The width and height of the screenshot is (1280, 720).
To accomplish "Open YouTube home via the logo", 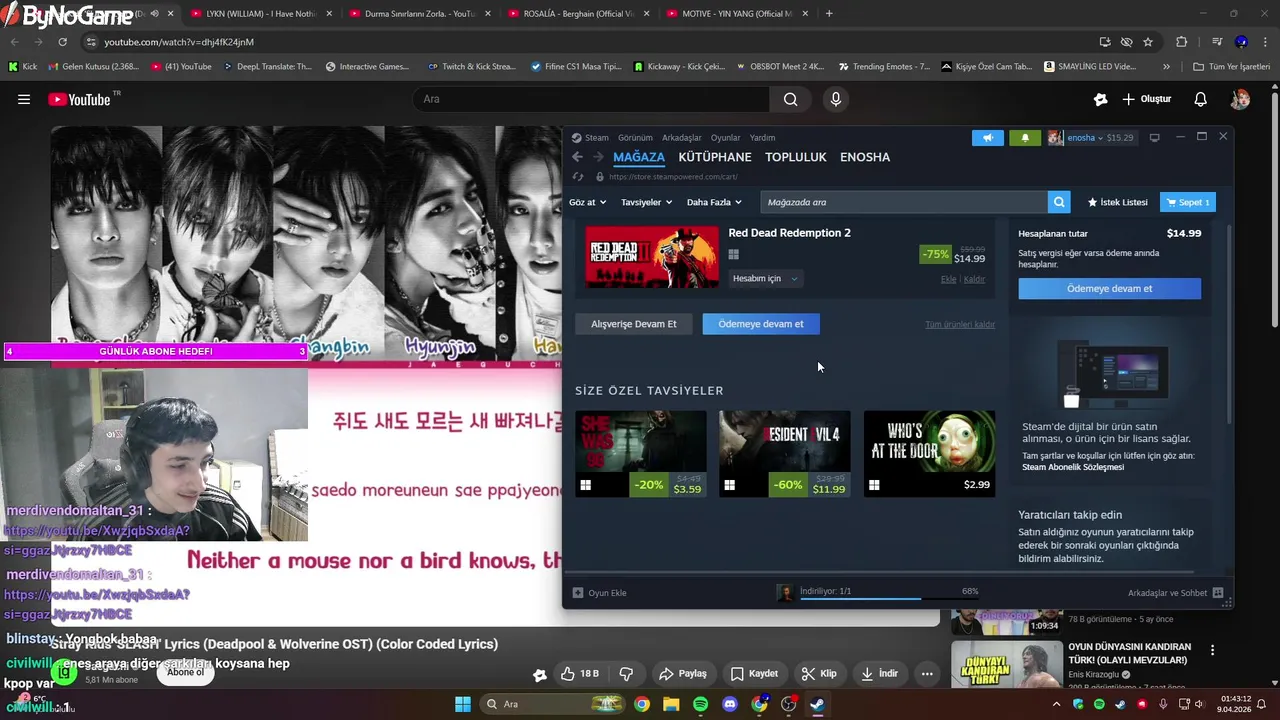I will click(x=79, y=99).
